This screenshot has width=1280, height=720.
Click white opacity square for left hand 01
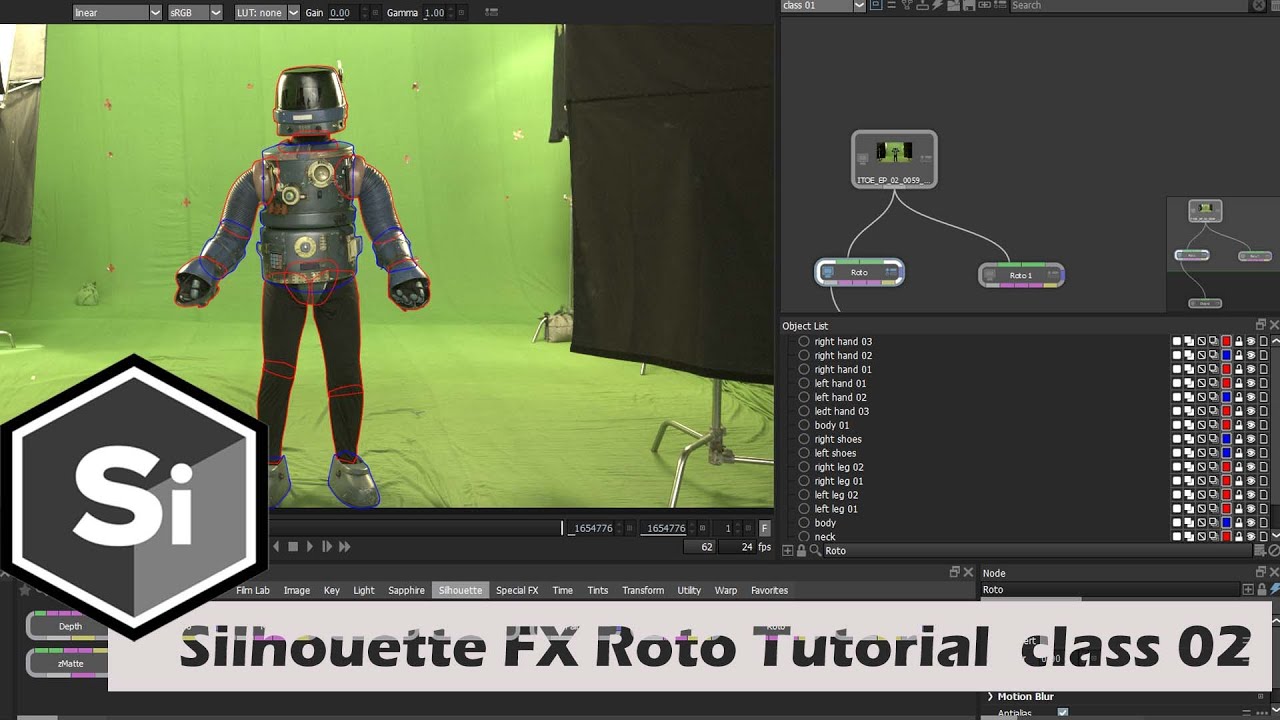tap(1177, 383)
